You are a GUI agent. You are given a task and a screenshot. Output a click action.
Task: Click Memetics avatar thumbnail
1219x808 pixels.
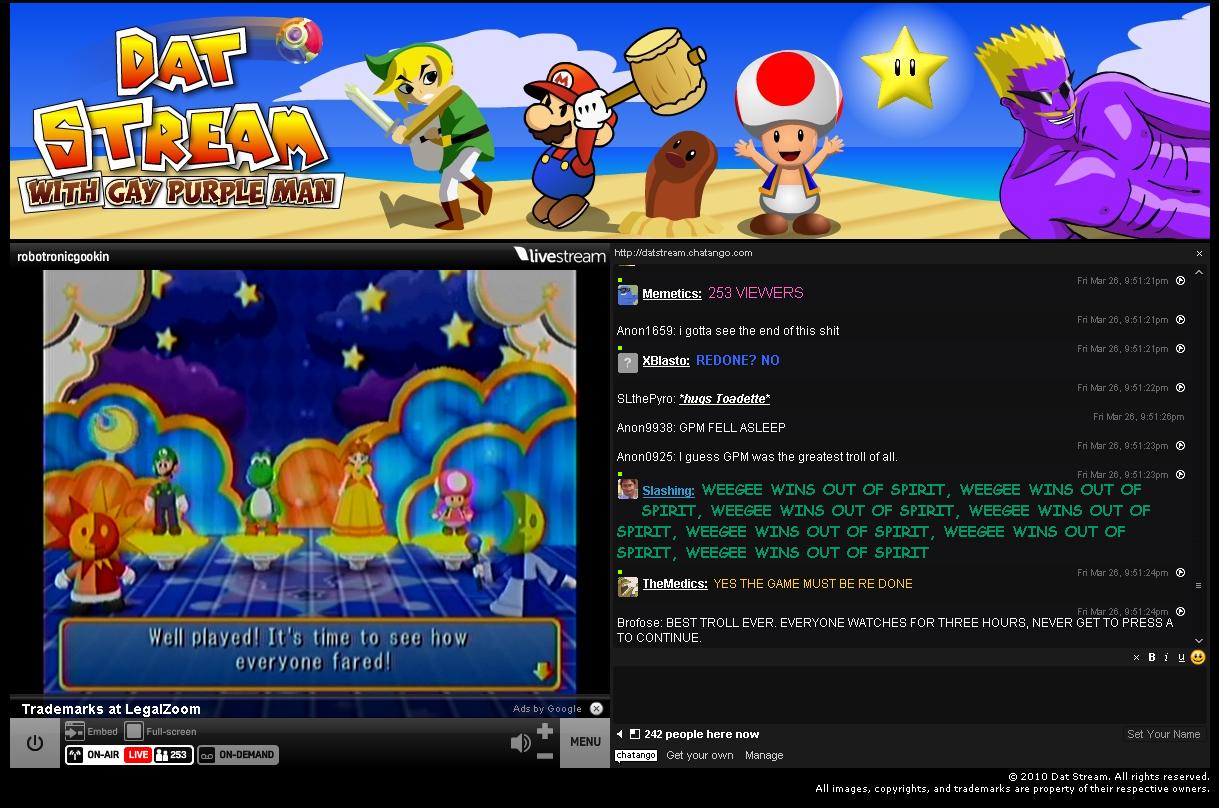pos(627,294)
